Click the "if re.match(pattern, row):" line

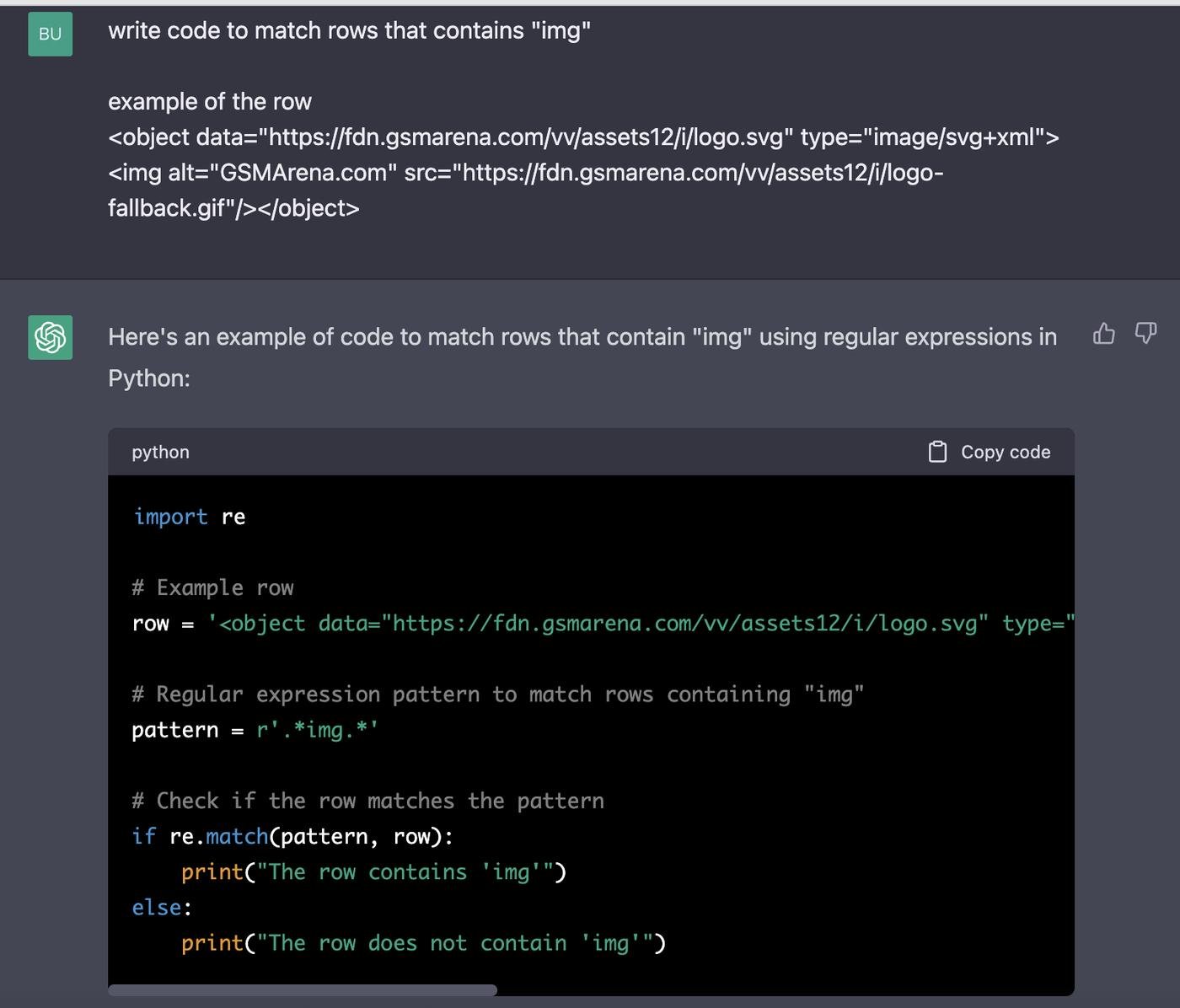click(292, 836)
